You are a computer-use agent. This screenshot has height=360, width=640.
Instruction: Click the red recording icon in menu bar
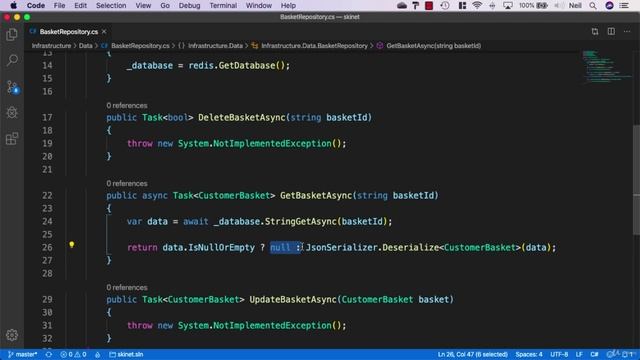click(429, 5)
